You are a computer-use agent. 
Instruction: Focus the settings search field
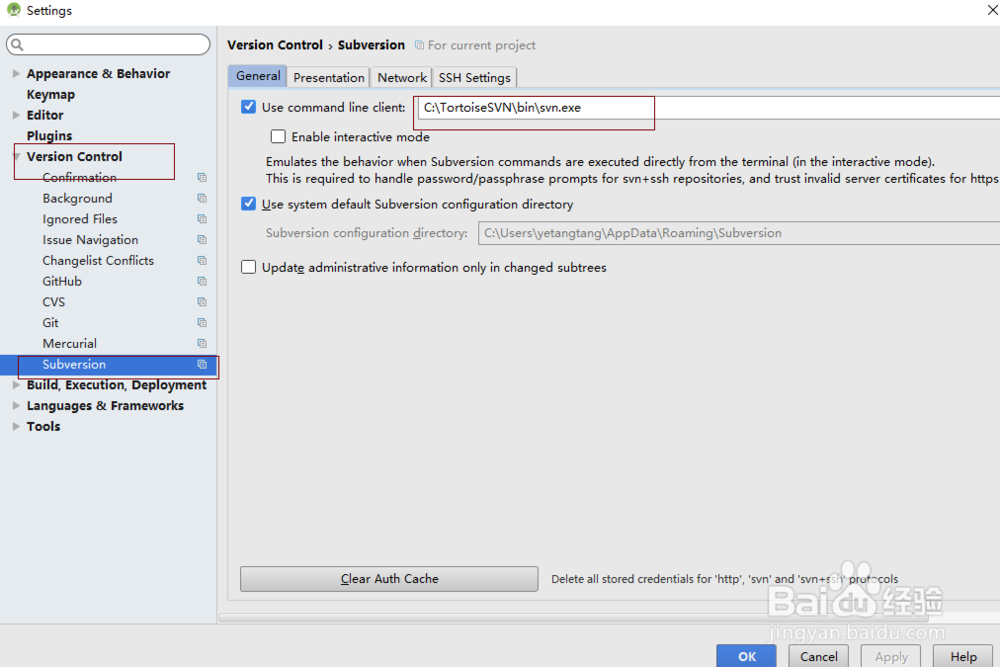pyautogui.click(x=108, y=44)
